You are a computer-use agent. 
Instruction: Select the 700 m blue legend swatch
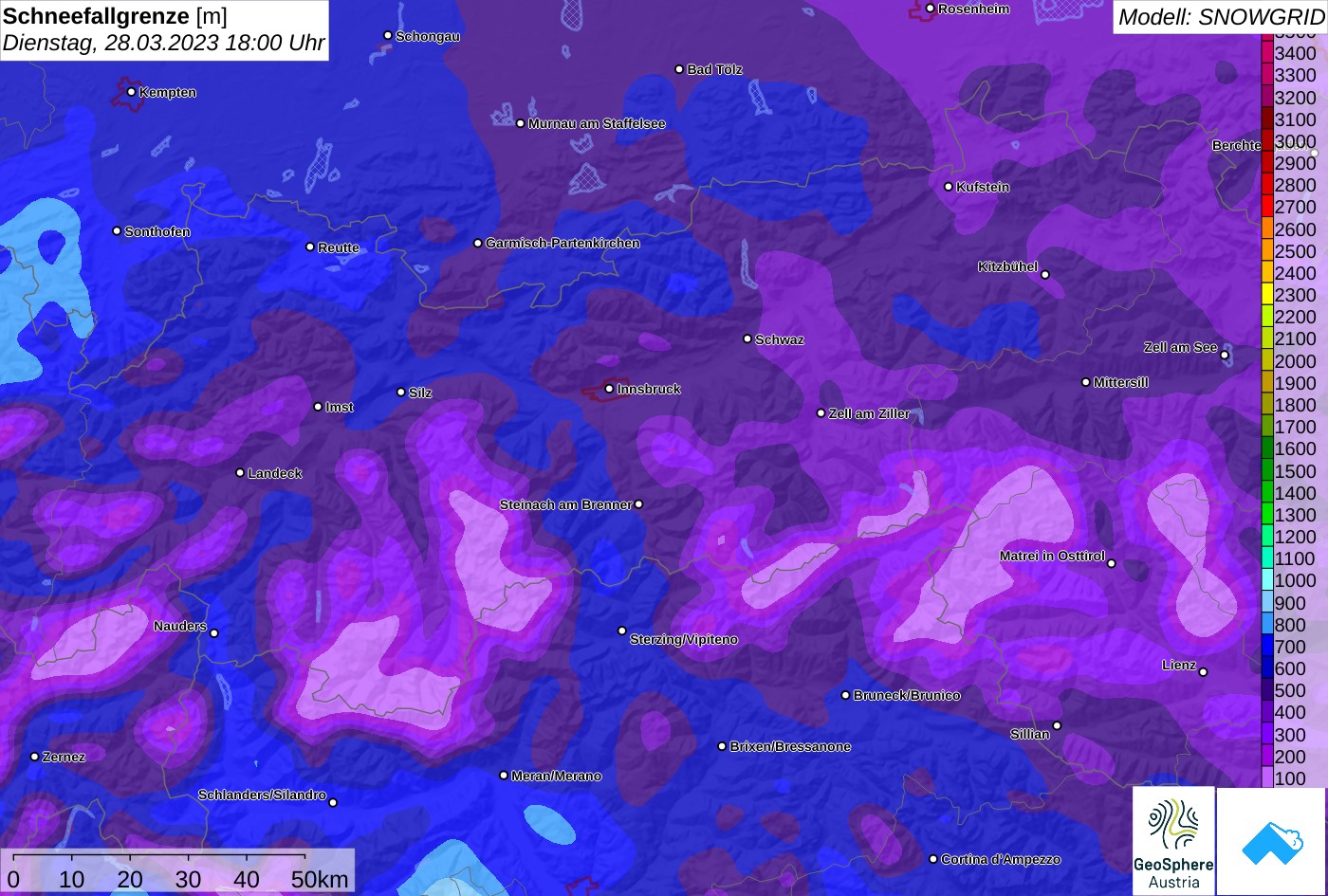(1266, 647)
